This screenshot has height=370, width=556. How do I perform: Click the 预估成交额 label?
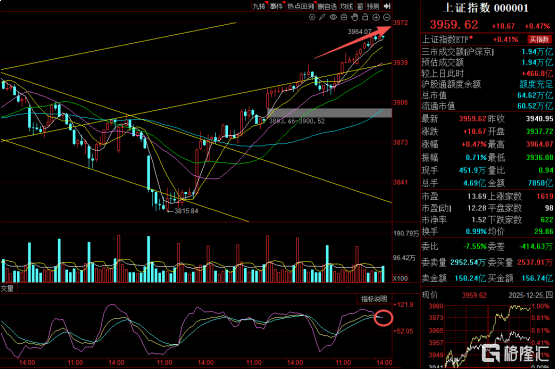pyautogui.click(x=443, y=63)
